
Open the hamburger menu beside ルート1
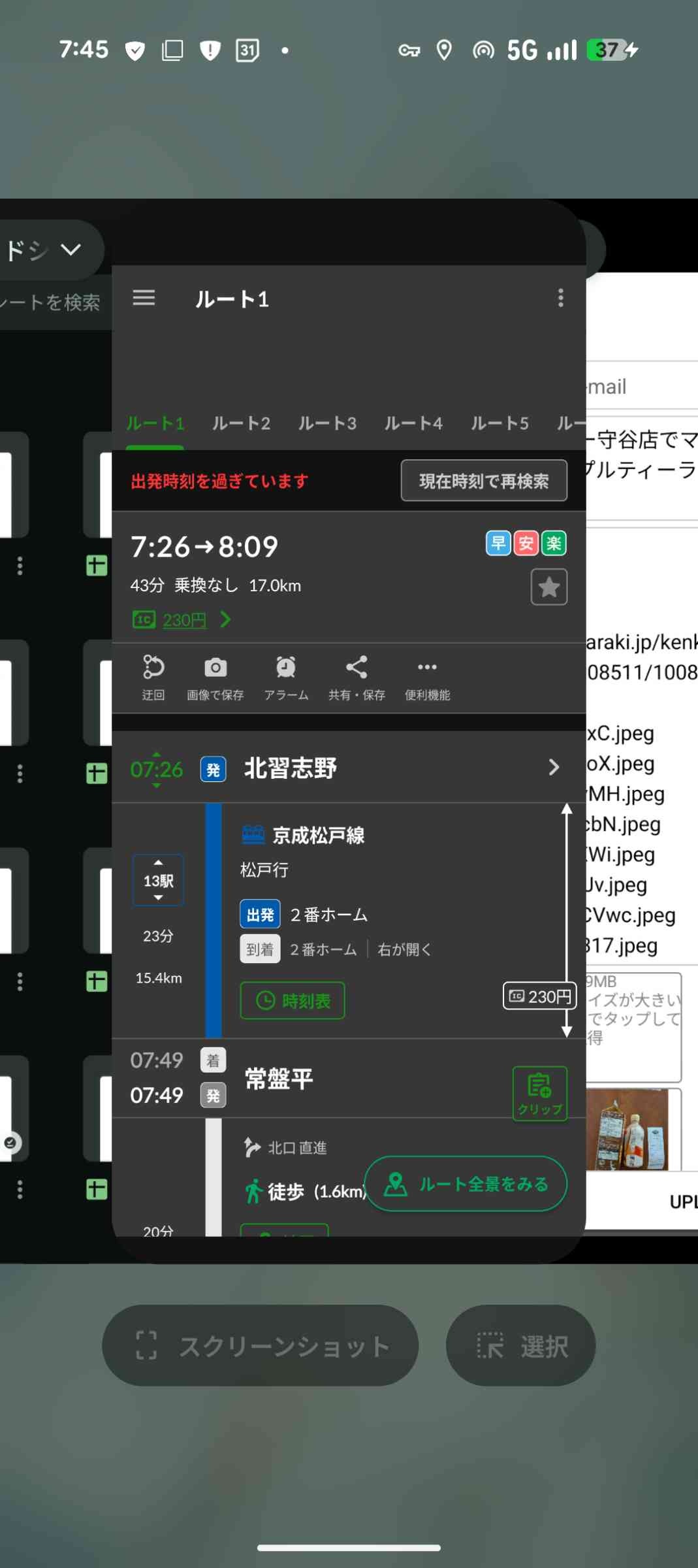(144, 298)
